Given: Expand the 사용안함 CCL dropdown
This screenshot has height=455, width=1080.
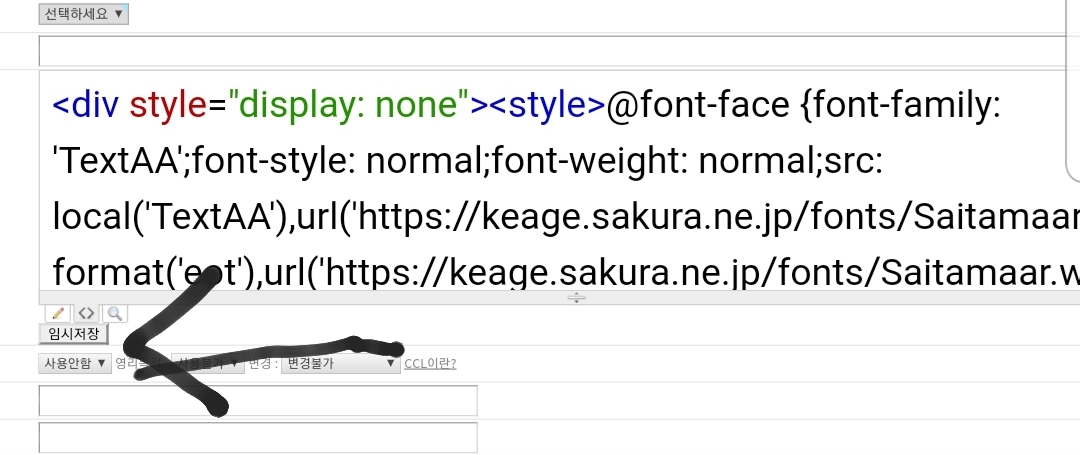Looking at the screenshot, I should point(75,363).
